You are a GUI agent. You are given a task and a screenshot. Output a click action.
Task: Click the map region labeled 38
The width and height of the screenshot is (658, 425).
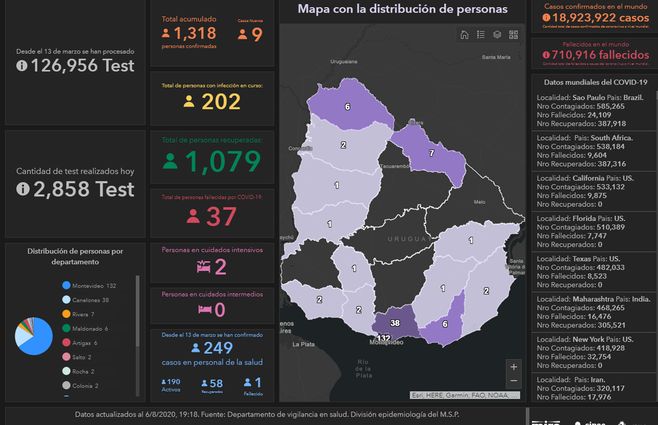click(x=394, y=324)
